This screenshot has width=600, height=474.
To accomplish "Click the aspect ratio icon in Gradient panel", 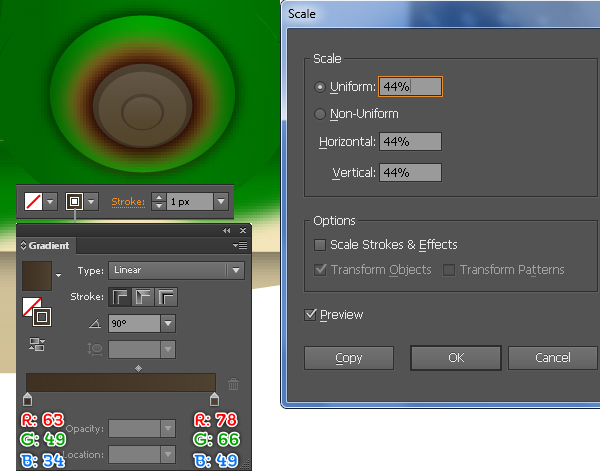I will (95, 349).
